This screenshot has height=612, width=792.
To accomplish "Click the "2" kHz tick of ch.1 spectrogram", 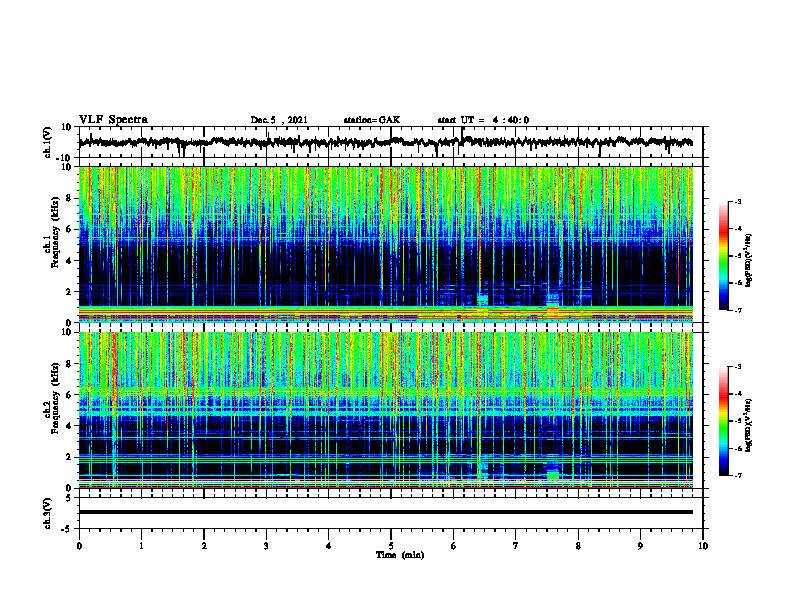I will tap(70, 291).
